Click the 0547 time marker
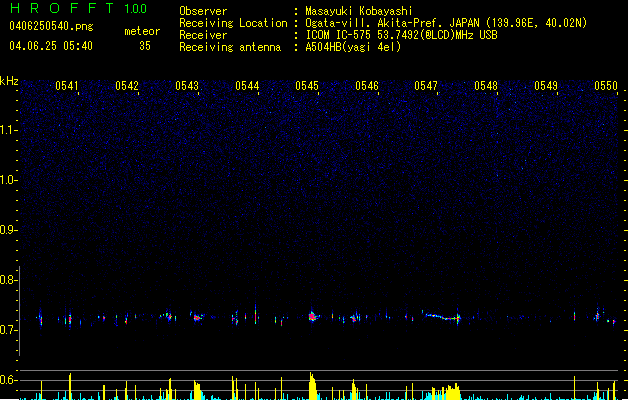This screenshot has width=629, height=400. [x=426, y=86]
